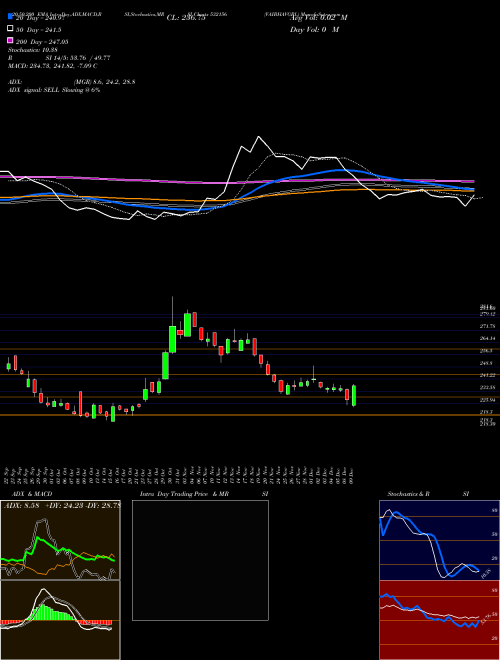Click the tallest green candle with long upper wick
500x660 pixels.
point(173,339)
